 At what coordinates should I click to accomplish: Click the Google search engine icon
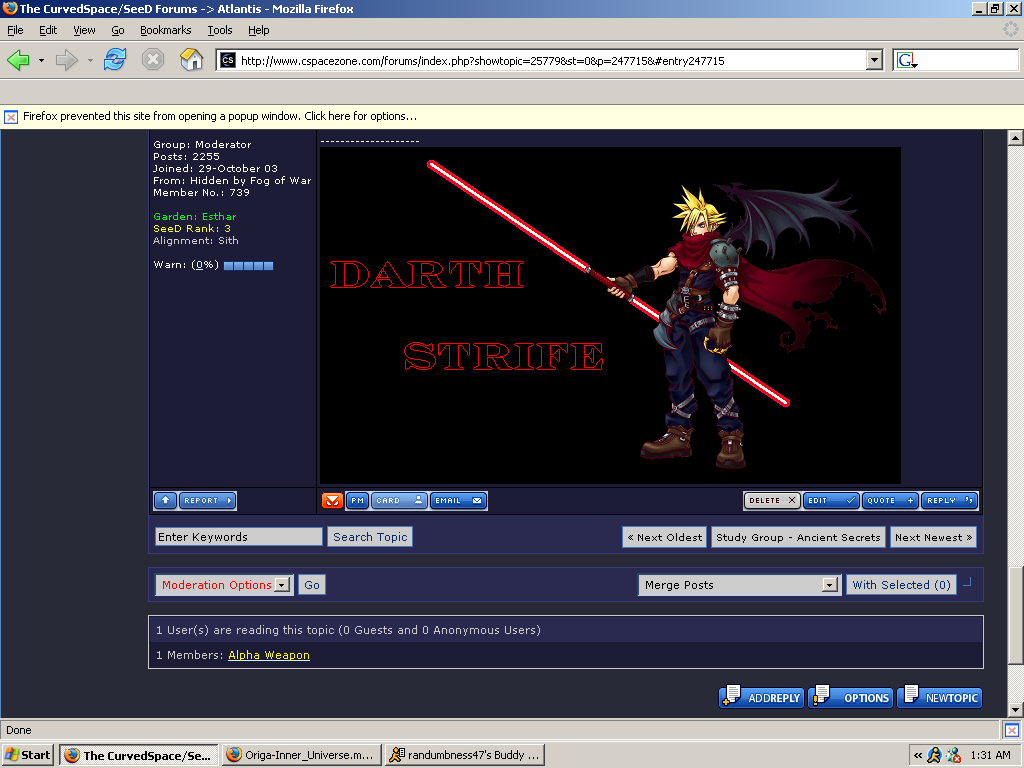907,61
